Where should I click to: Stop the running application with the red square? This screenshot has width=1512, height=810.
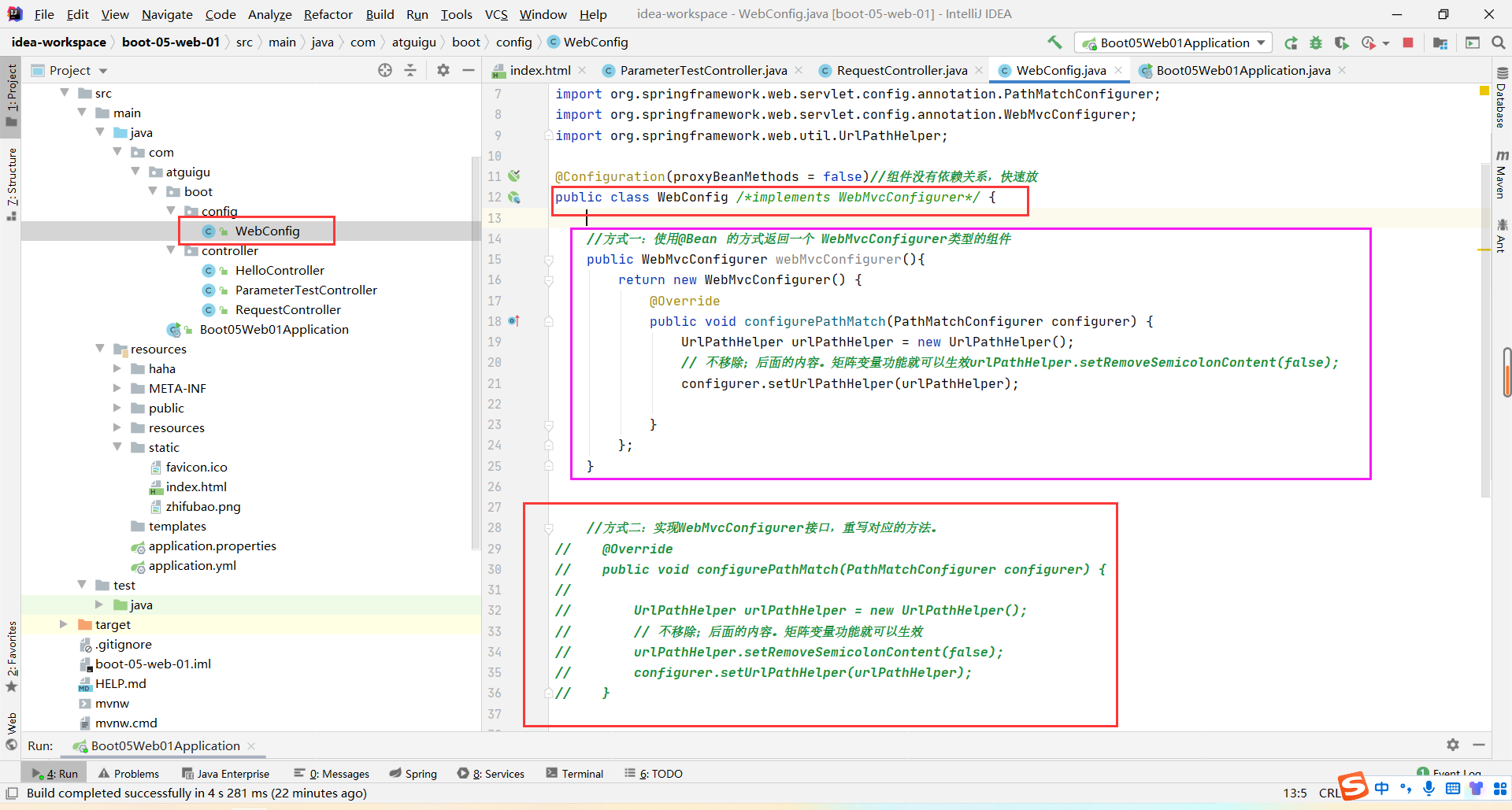[x=1408, y=43]
